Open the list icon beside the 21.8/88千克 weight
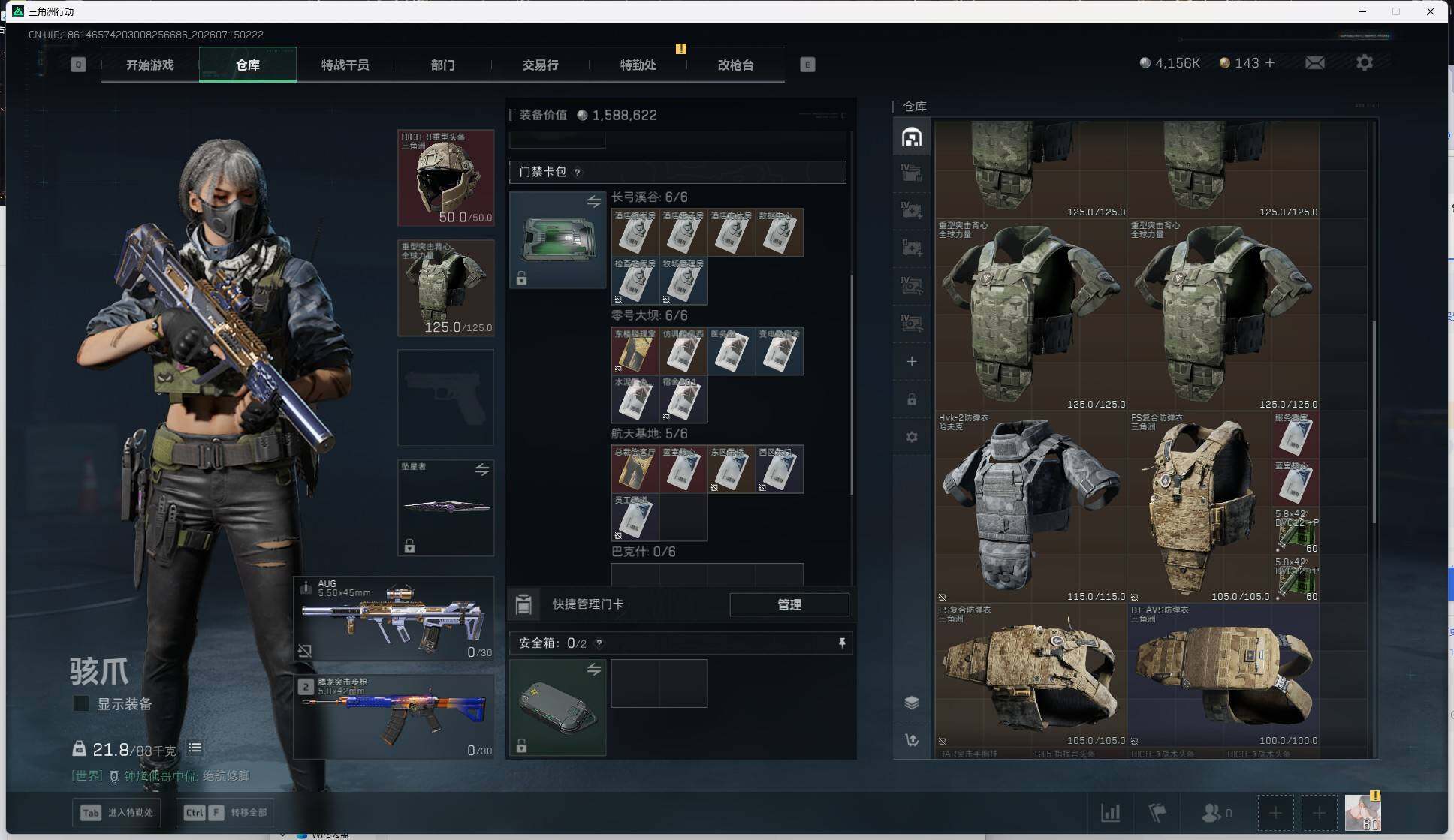The height and width of the screenshot is (840, 1454). pyautogui.click(x=195, y=748)
